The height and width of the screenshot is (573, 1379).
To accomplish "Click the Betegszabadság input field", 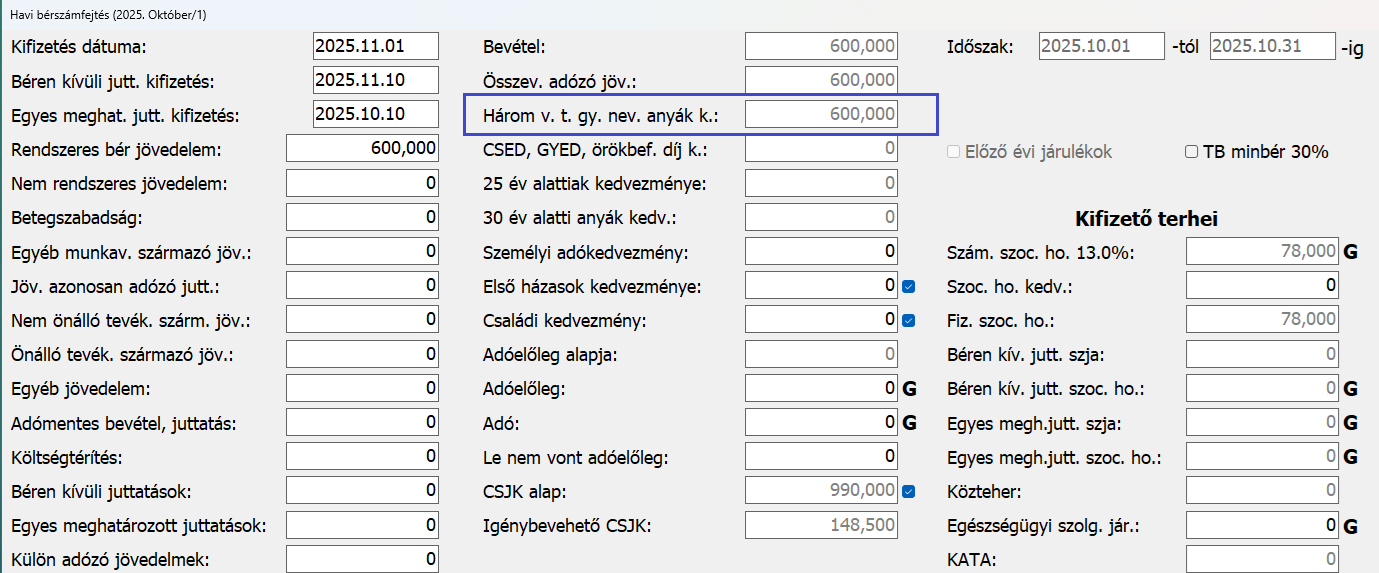I will (362, 217).
